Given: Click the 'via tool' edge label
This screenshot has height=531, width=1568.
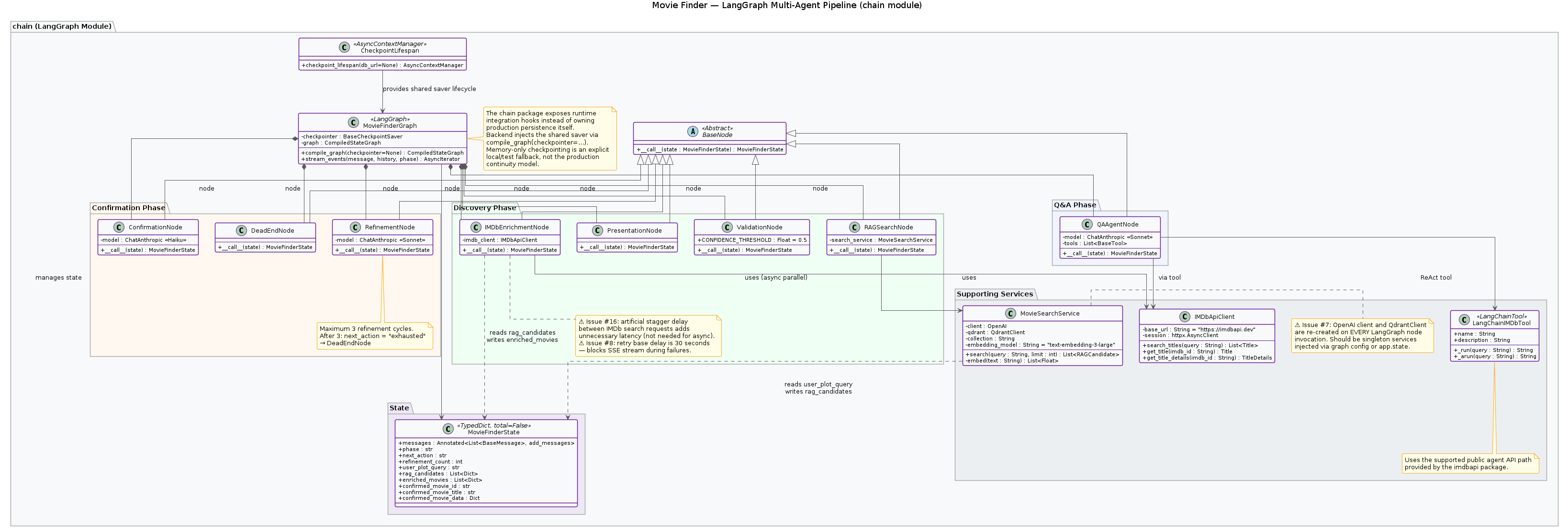Looking at the screenshot, I should pyautogui.click(x=1169, y=278).
